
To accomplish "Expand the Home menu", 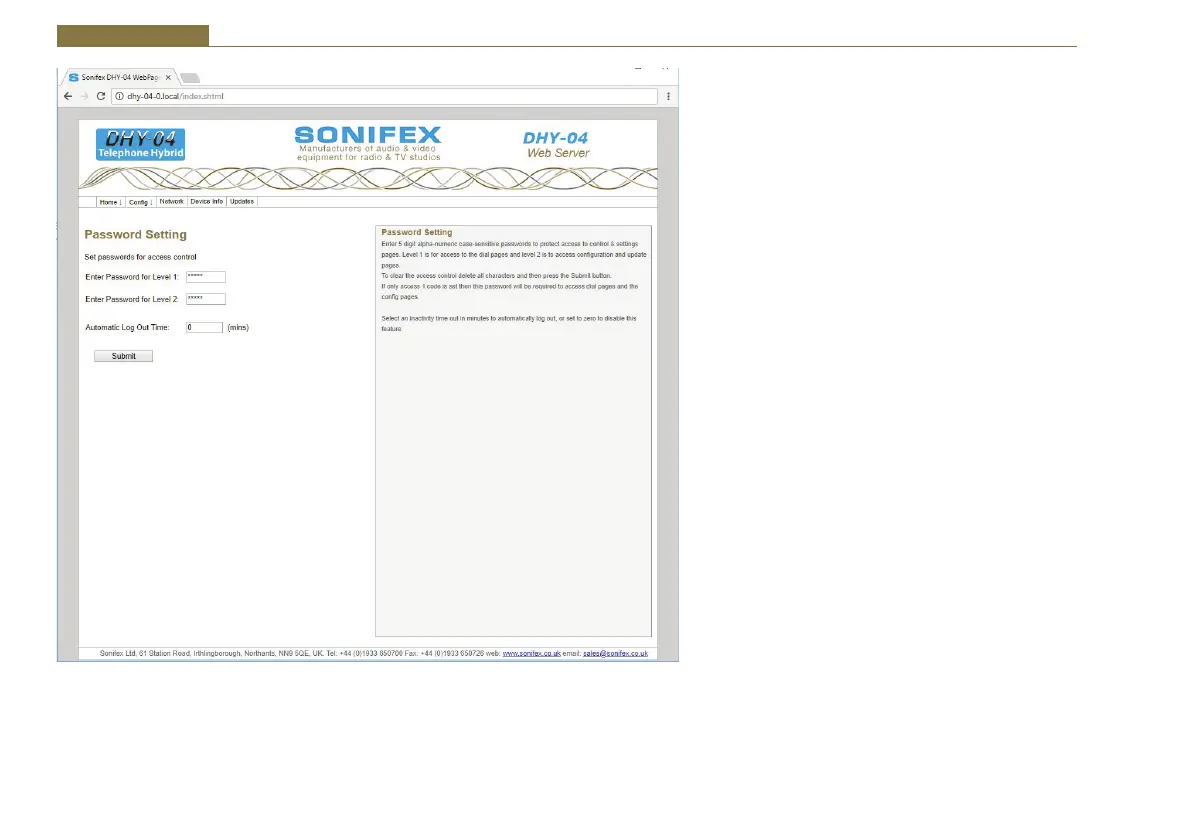I will click(109, 202).
